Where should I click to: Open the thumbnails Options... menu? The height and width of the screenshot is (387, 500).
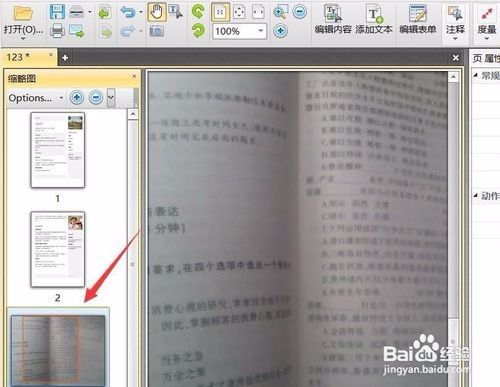click(36, 98)
